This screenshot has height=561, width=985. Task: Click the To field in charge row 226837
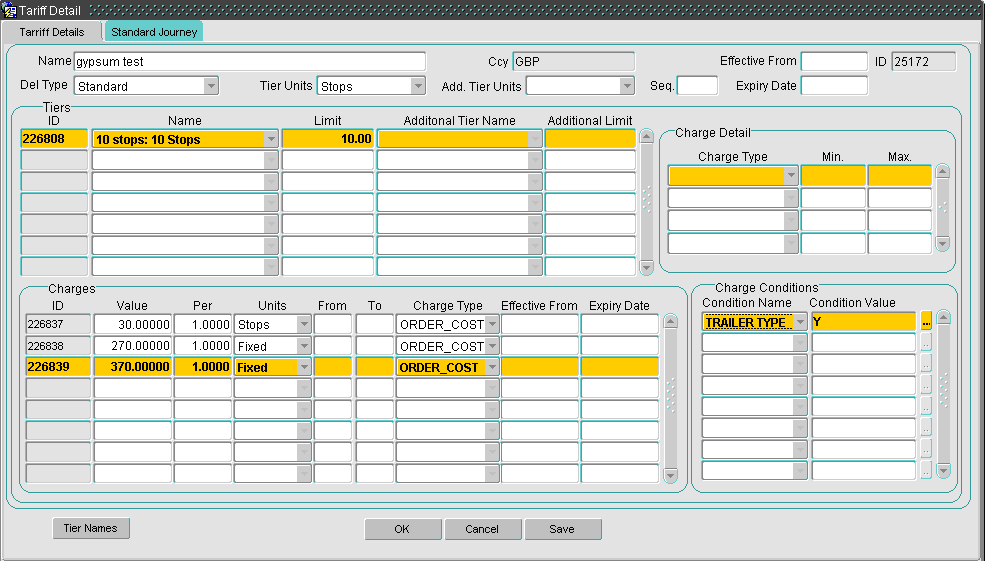pos(374,324)
